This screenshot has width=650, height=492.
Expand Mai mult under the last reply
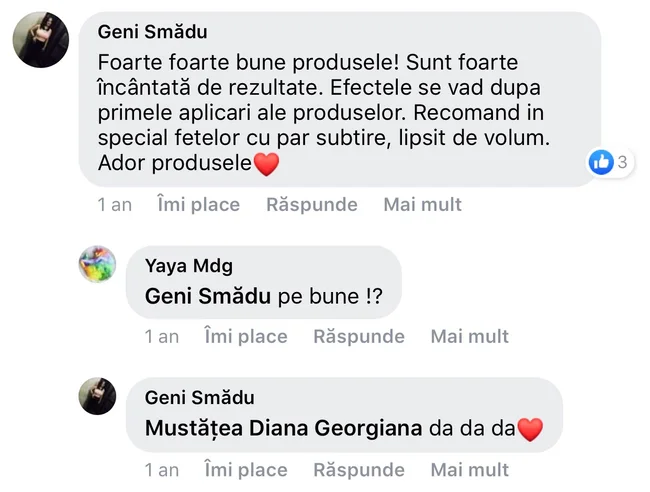[x=469, y=469]
